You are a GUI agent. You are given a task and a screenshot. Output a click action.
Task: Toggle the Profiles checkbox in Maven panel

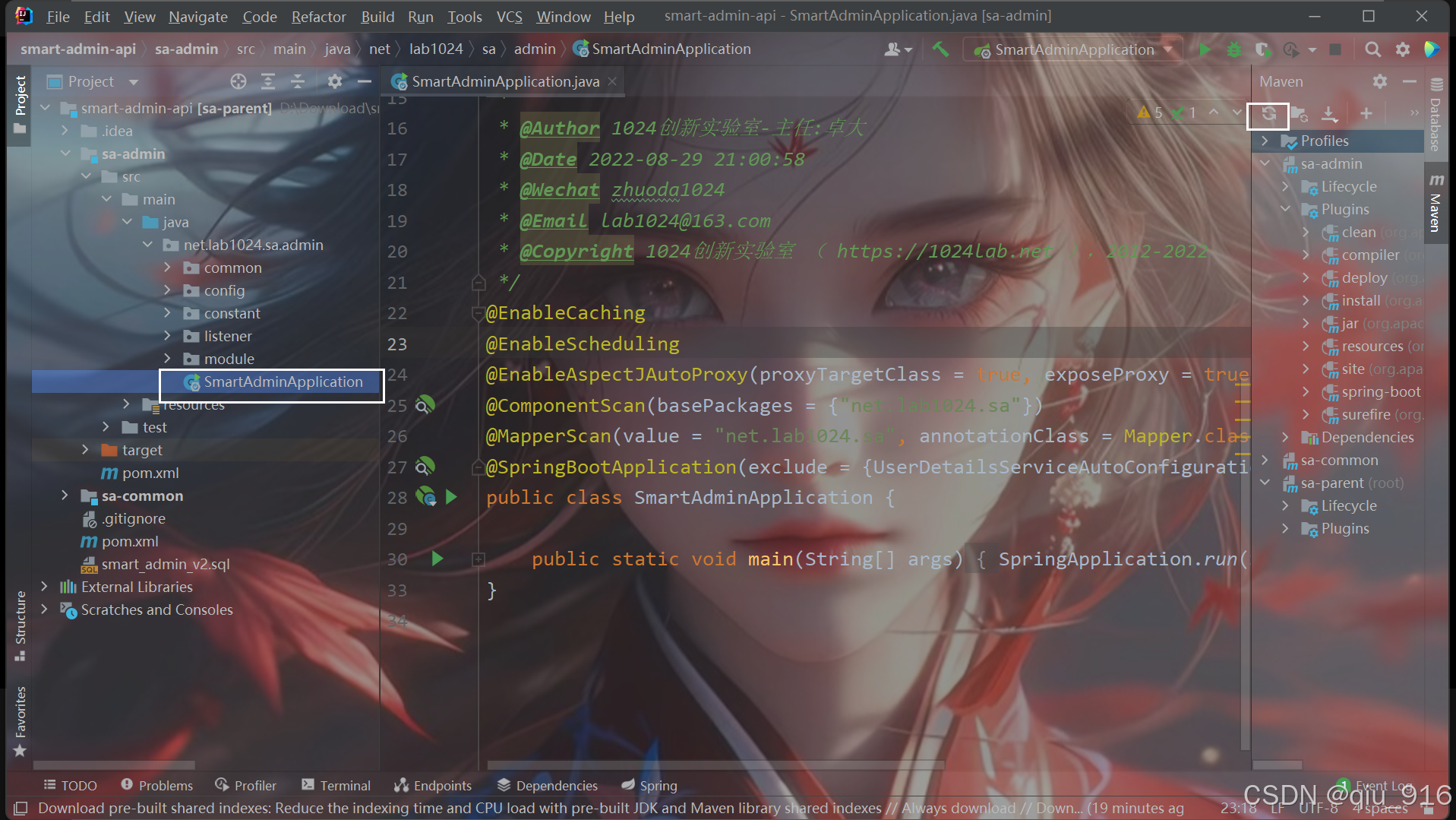tap(1290, 141)
